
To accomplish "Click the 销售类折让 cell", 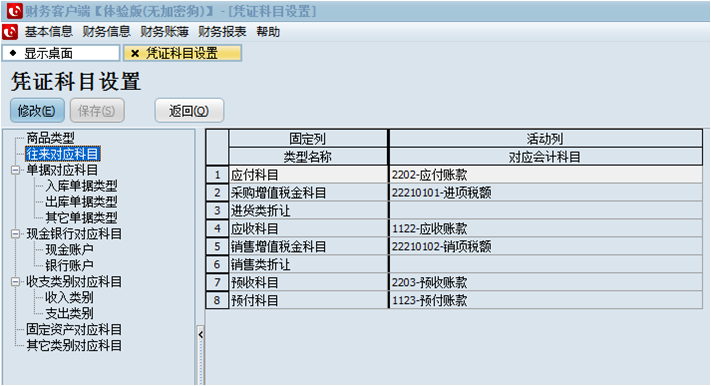I will coord(308,264).
